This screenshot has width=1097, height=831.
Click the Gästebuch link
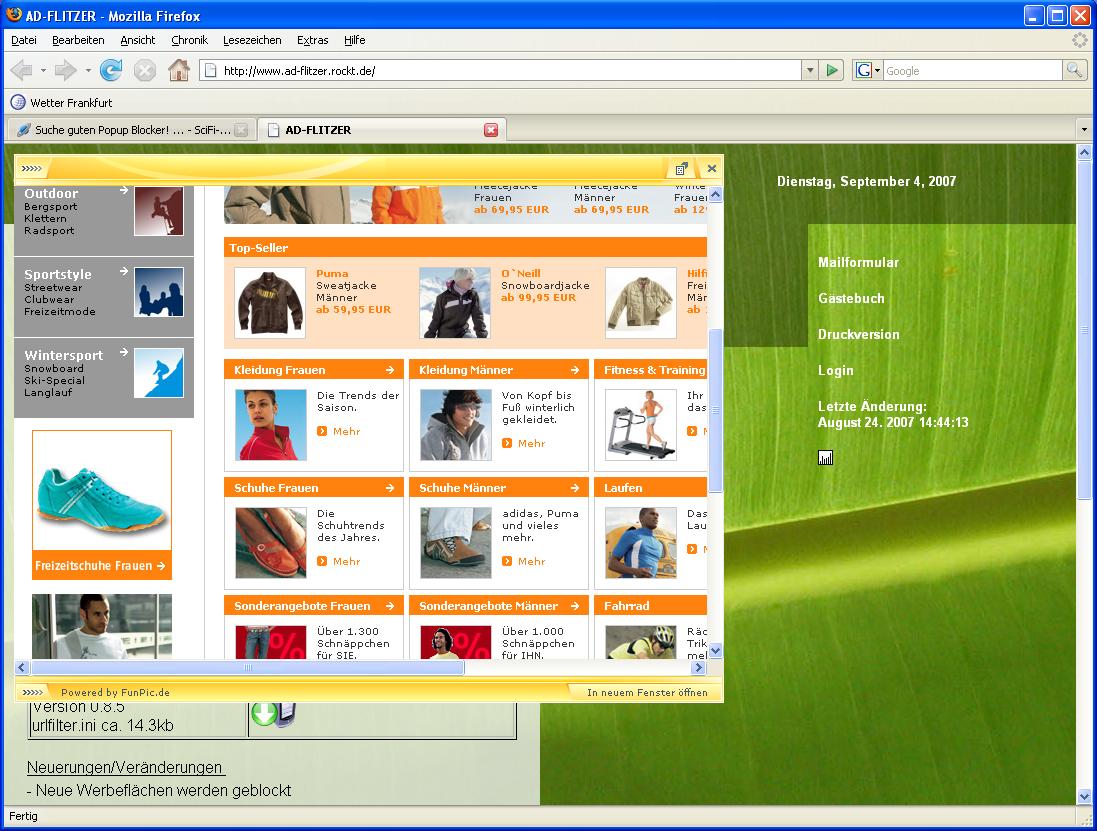[851, 298]
